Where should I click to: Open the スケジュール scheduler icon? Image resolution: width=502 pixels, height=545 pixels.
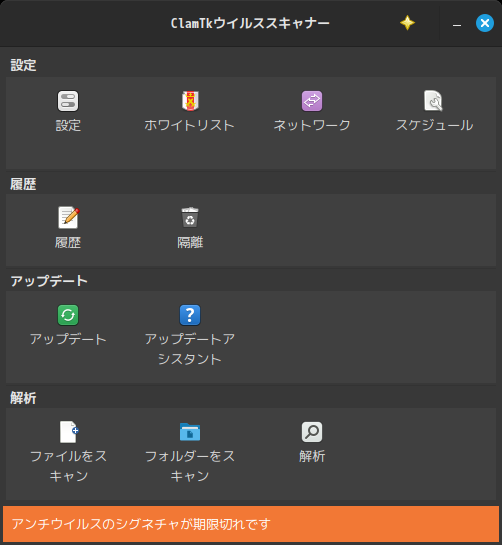(434, 101)
